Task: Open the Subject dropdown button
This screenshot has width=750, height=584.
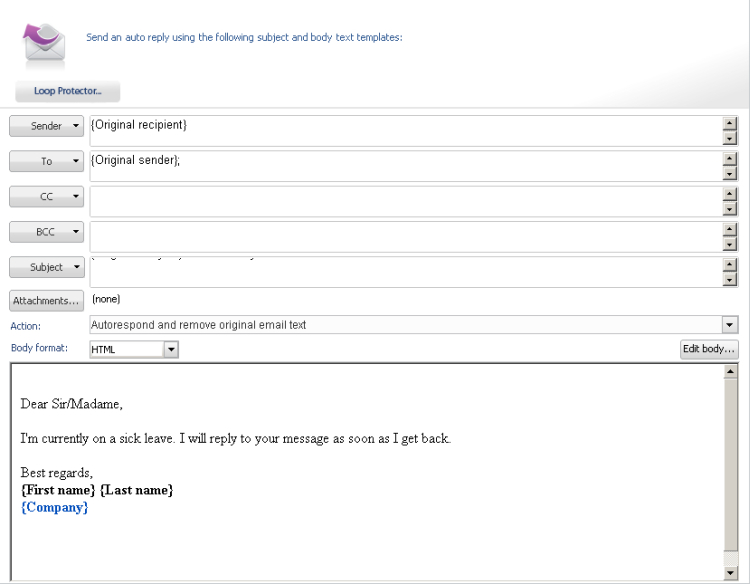Action: pyautogui.click(x=46, y=267)
